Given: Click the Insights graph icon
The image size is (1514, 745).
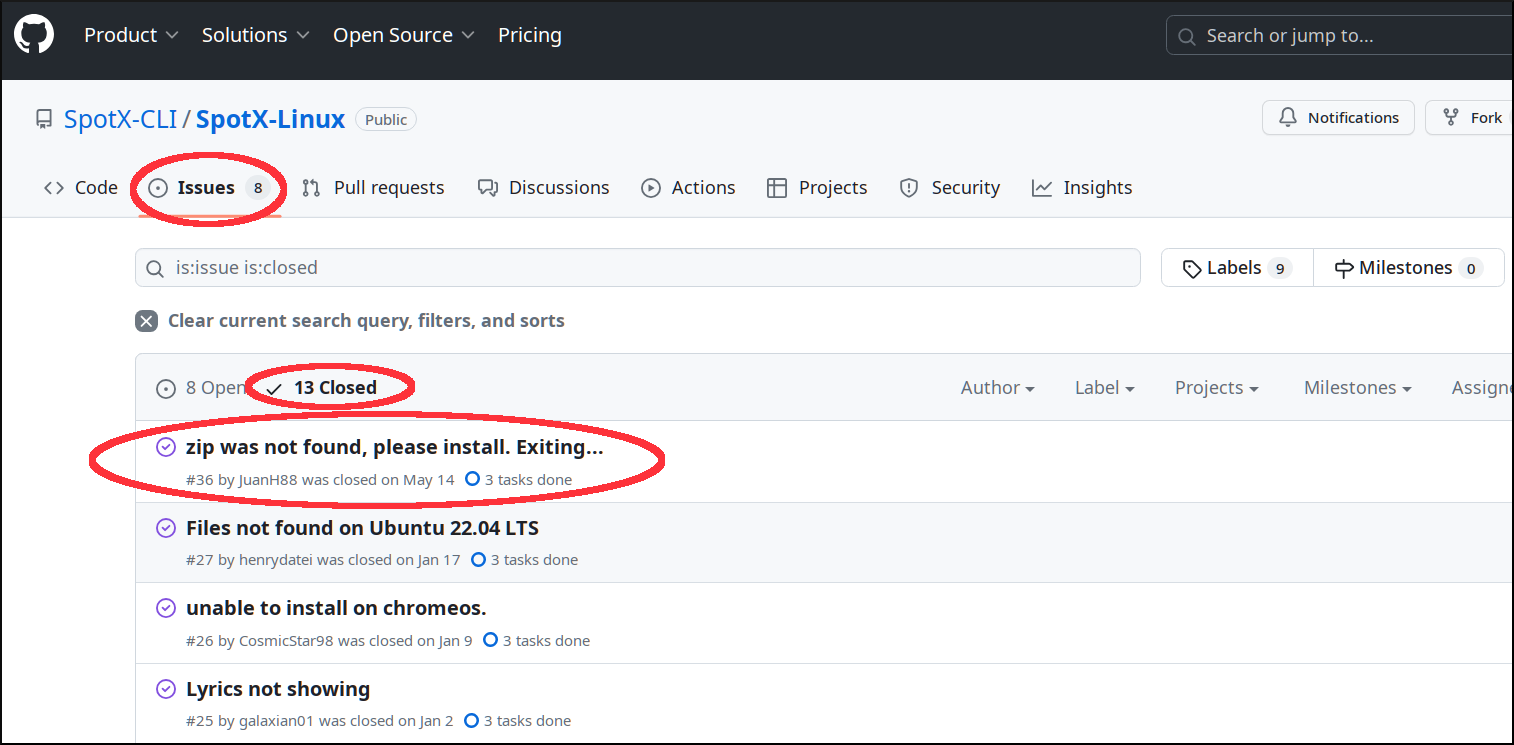Looking at the screenshot, I should [x=1042, y=188].
